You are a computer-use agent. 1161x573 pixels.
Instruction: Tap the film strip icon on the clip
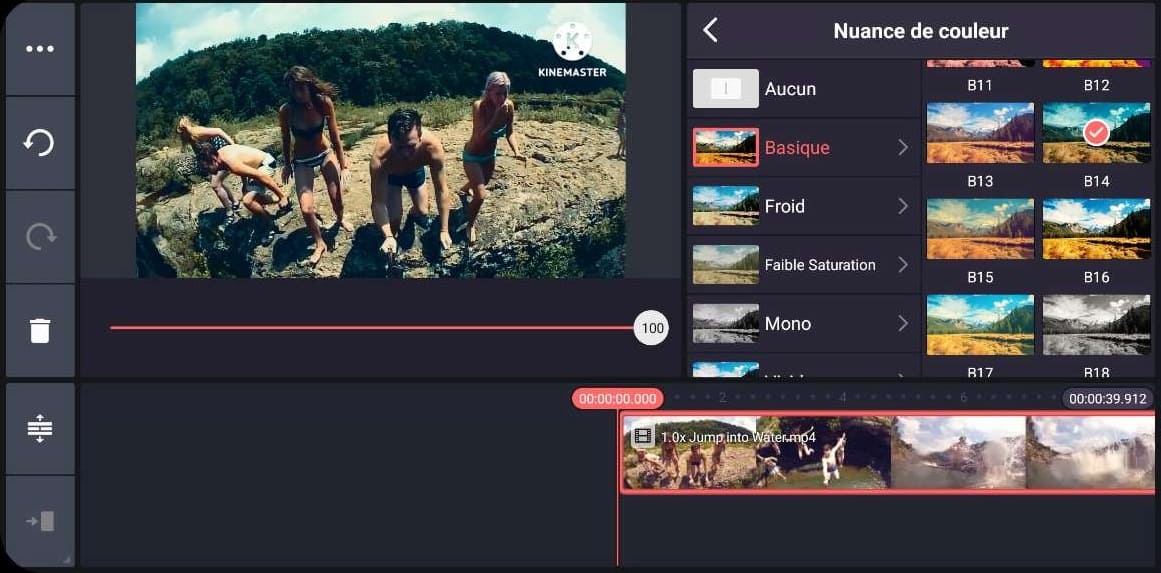tap(643, 437)
